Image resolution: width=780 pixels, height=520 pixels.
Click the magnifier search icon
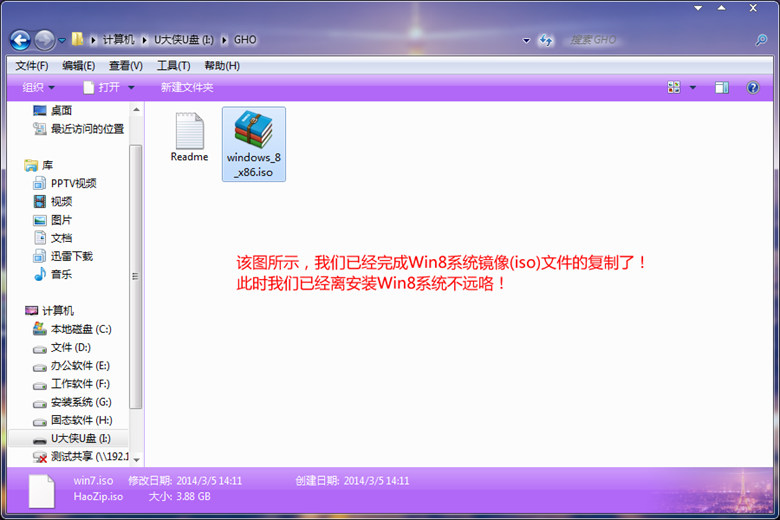click(761, 40)
